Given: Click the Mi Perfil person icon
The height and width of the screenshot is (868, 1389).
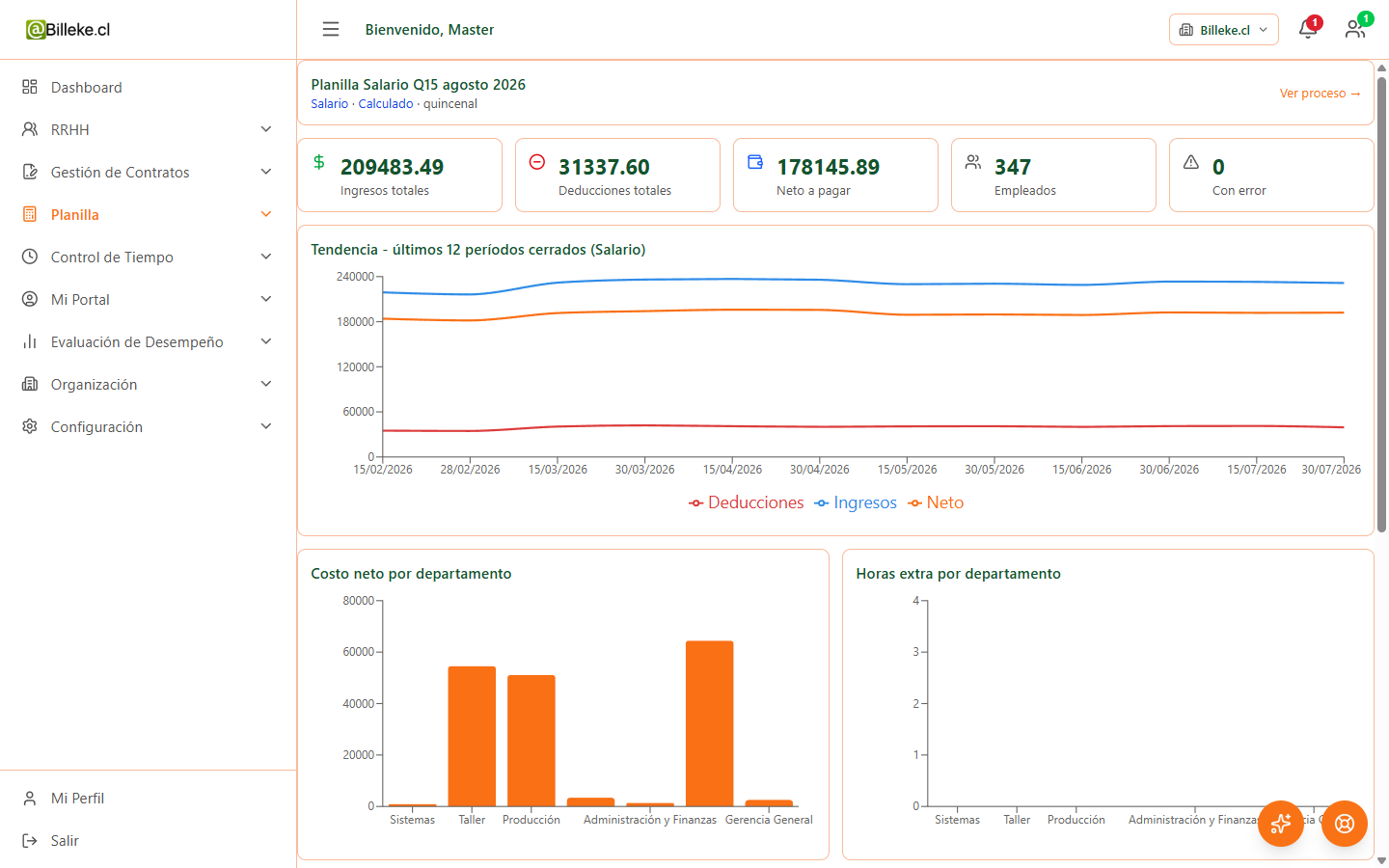Looking at the screenshot, I should (30, 798).
